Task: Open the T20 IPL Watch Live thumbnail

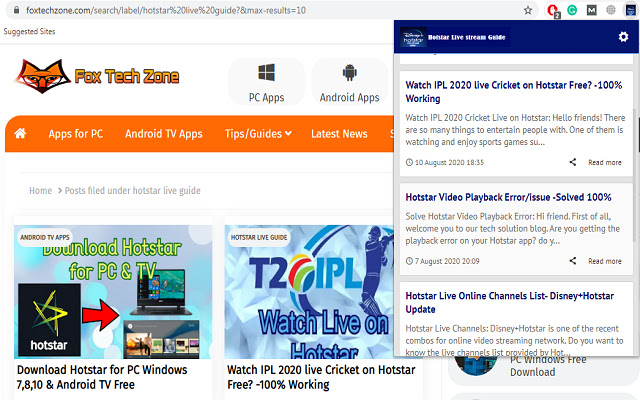Action: 309,292
